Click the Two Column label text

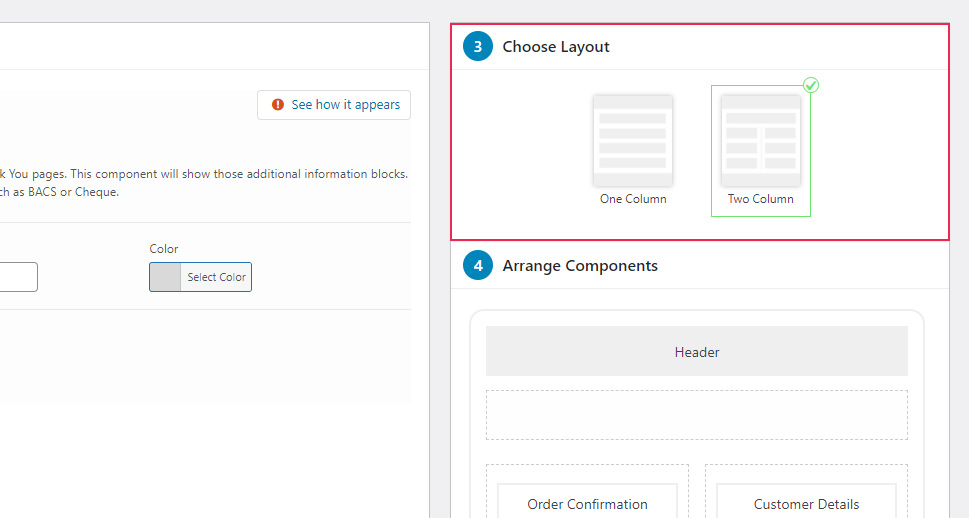click(761, 199)
